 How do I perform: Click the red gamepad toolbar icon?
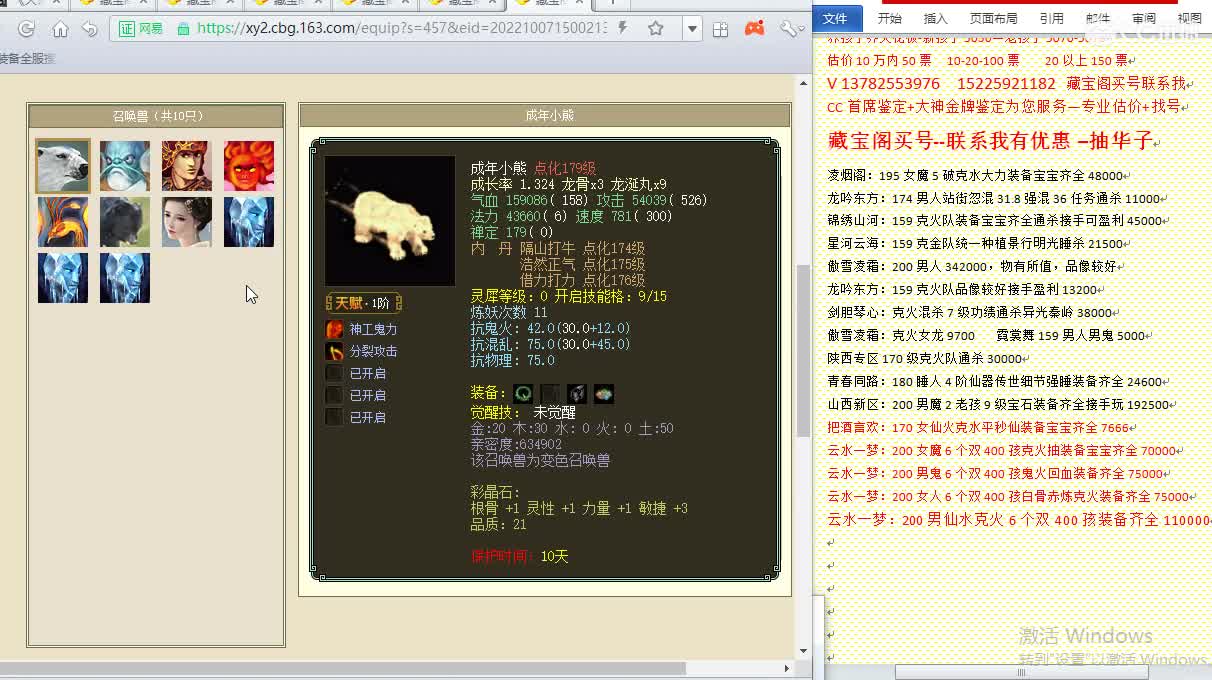(x=755, y=29)
